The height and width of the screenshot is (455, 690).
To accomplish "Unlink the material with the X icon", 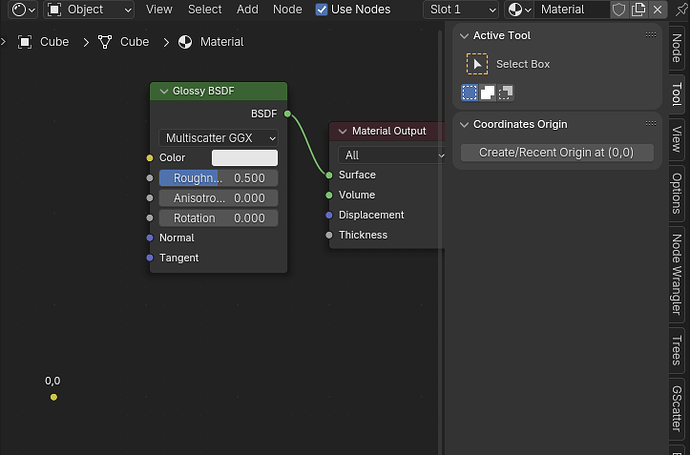I will point(657,9).
